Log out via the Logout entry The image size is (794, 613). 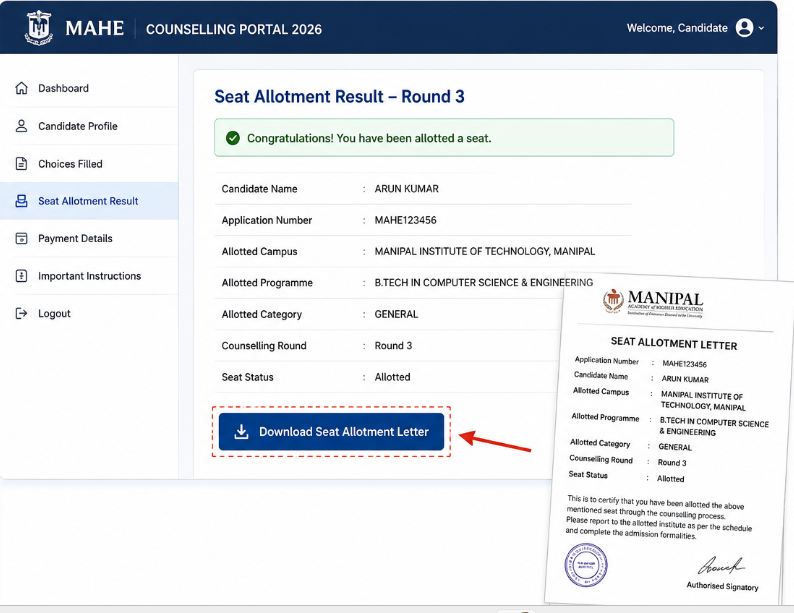click(89, 313)
